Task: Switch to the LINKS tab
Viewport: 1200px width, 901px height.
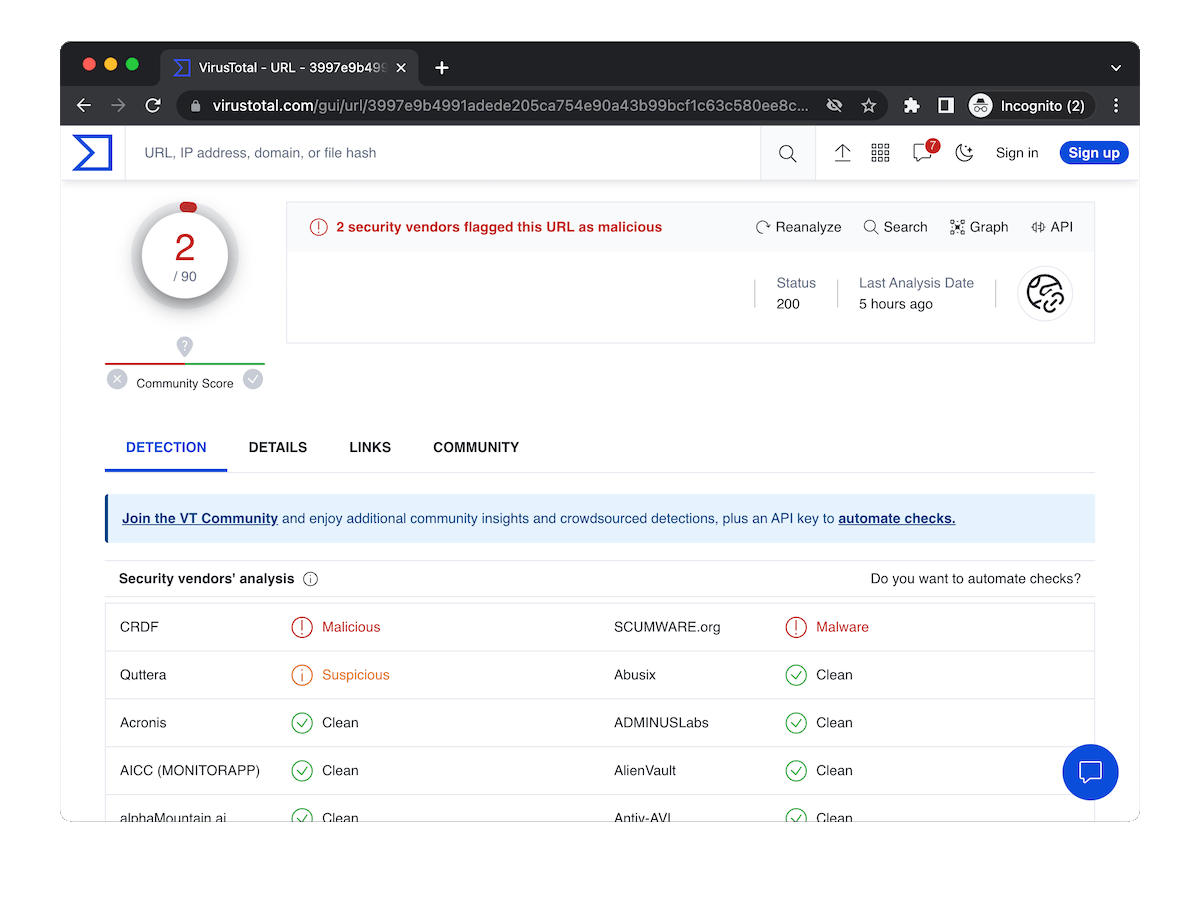Action: (x=370, y=447)
